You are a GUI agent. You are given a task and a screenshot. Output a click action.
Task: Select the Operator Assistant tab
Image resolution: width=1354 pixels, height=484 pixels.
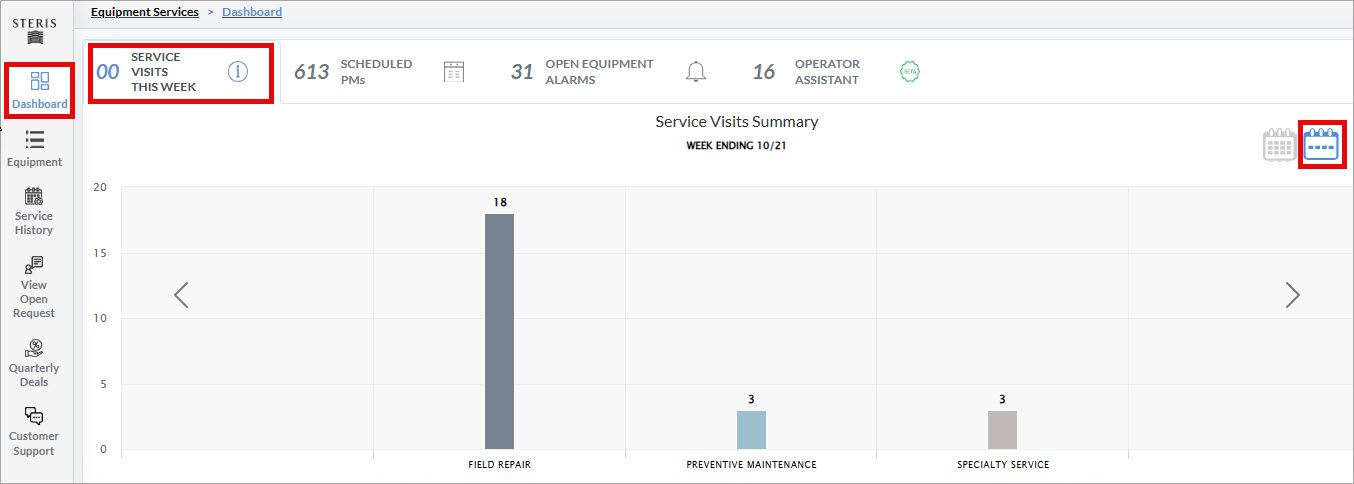pos(836,72)
